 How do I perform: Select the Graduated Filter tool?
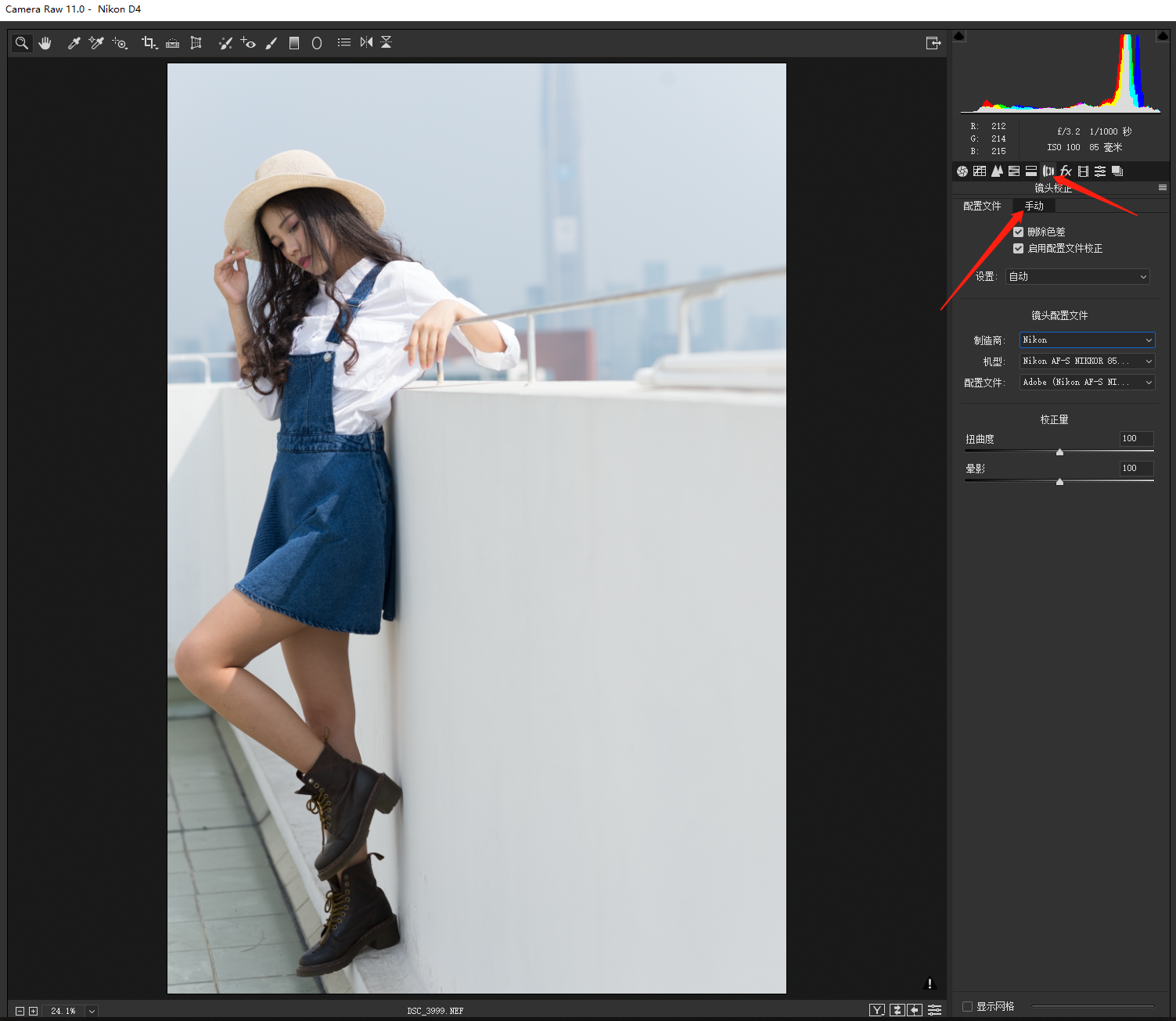point(294,43)
